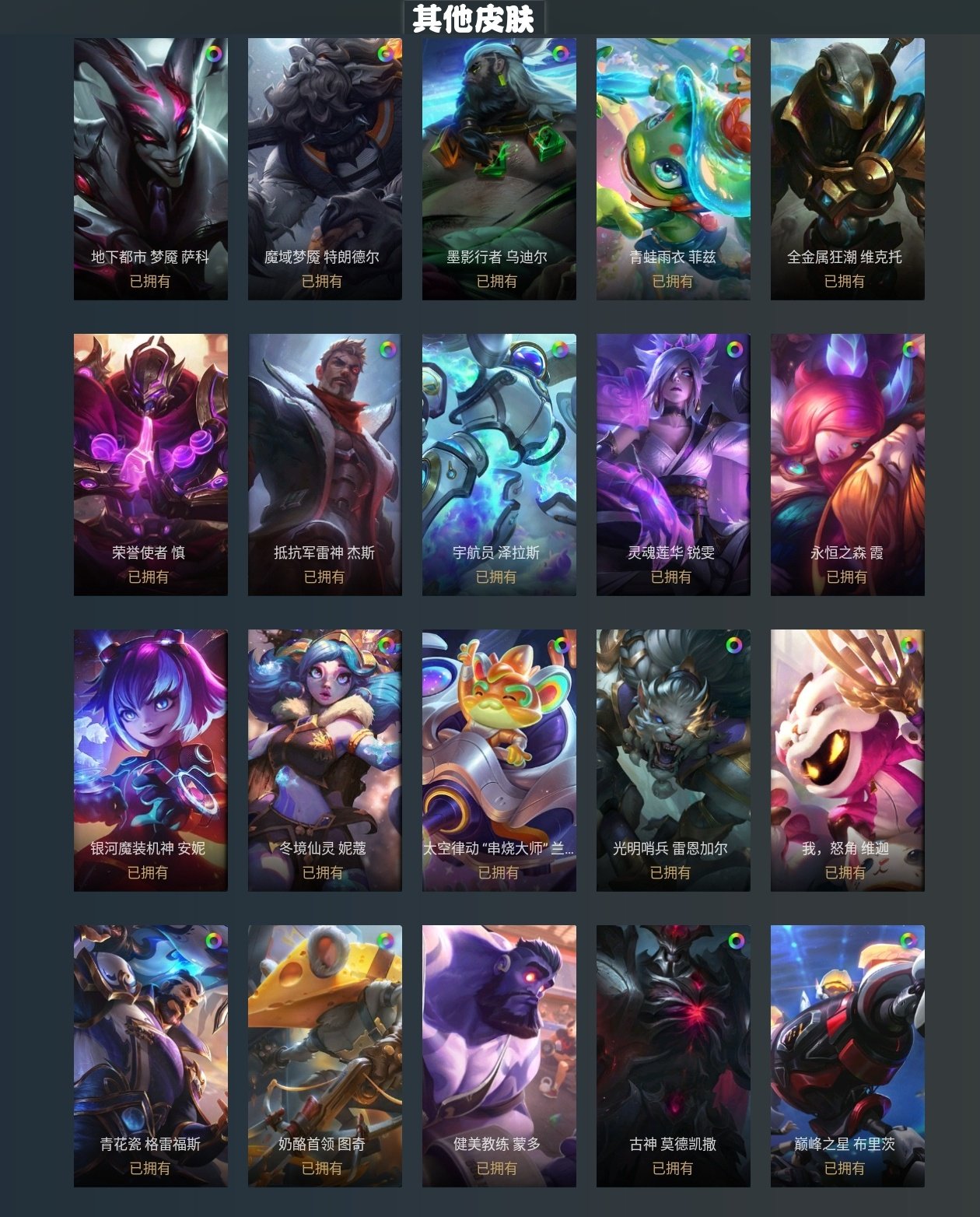Click the 其他皮肤 section header
Screen dimensions: 980x1217
tap(474, 18)
